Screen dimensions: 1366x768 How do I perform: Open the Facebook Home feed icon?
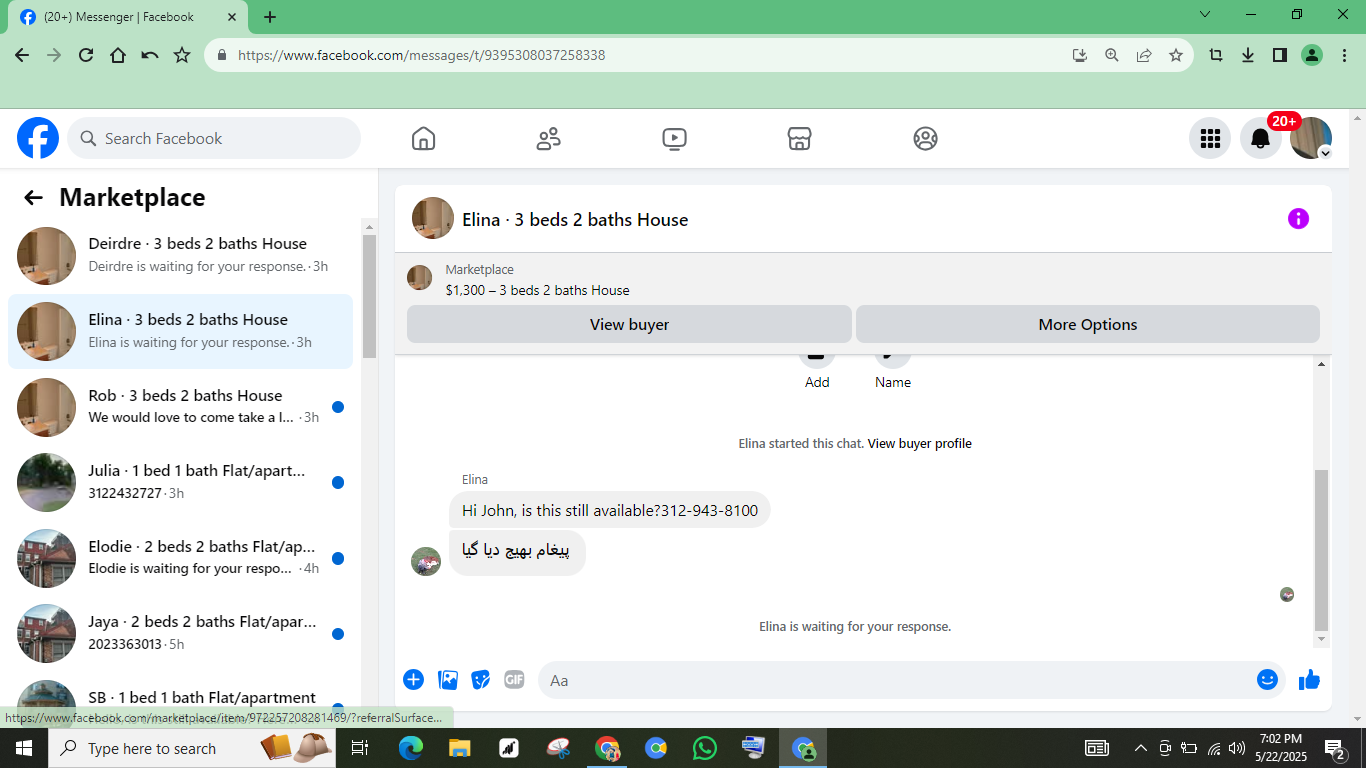[x=423, y=138]
